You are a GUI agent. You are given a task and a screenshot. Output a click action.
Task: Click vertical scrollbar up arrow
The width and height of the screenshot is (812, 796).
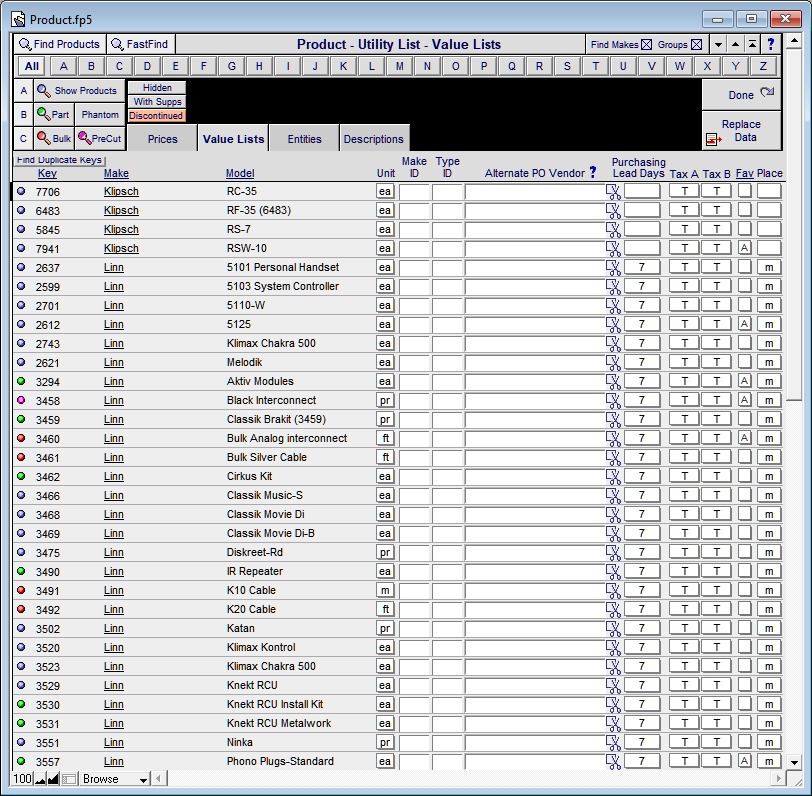tap(794, 41)
